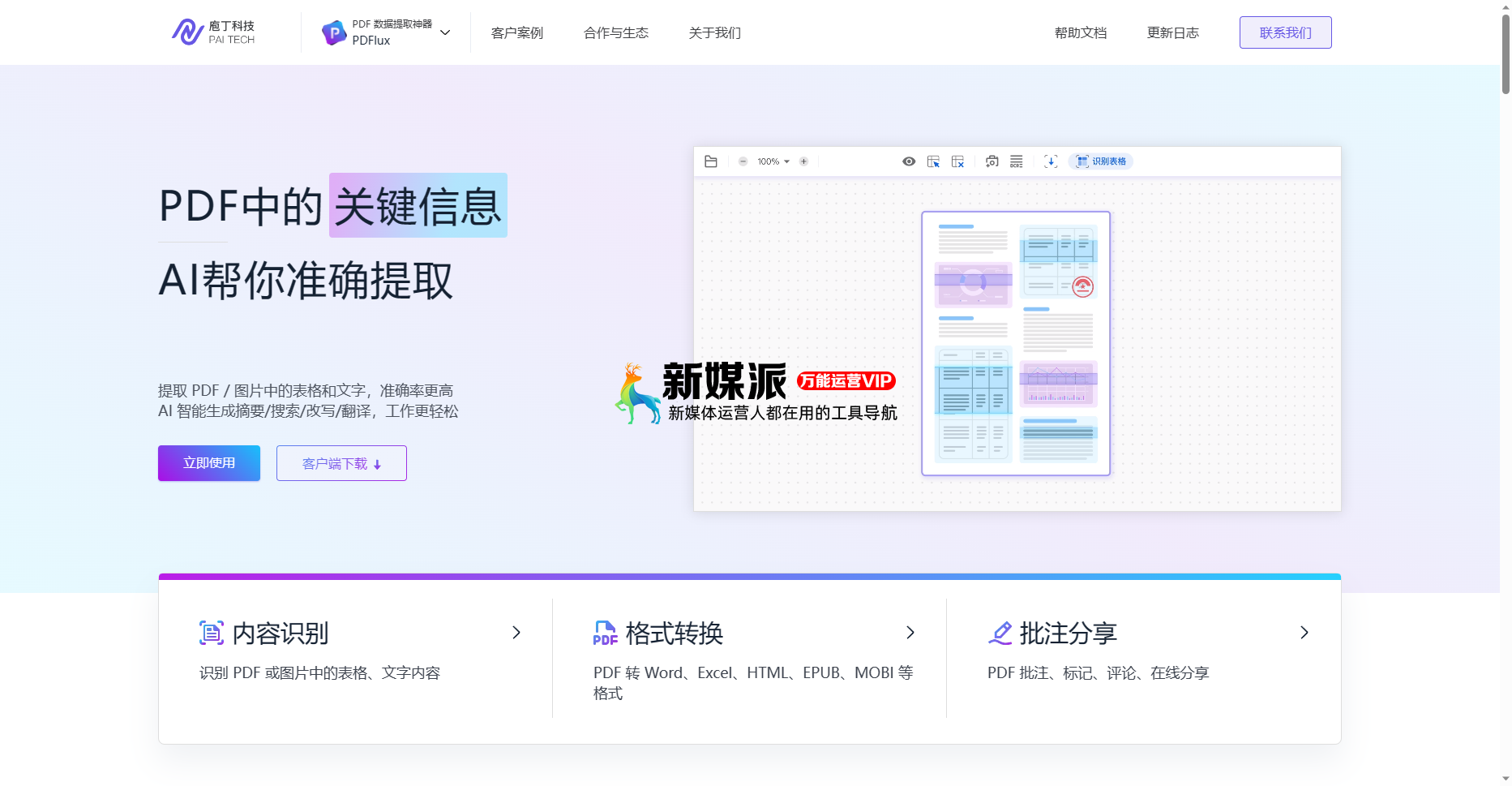Viewport: 1512px width, 786px height.
Task: Select the 格式转换 card title
Action: 675,634
